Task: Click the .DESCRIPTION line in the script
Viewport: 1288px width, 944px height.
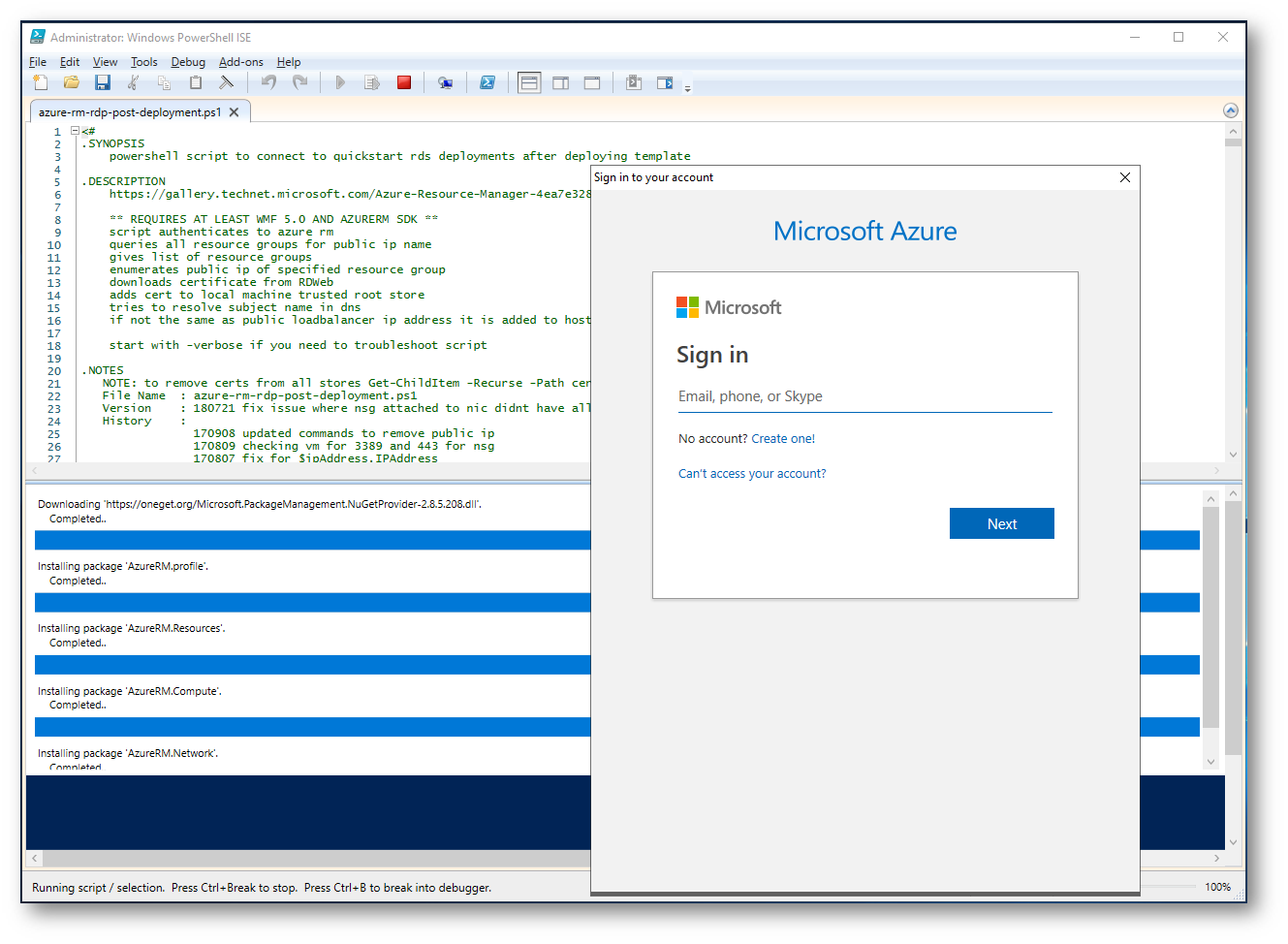Action: click(124, 181)
